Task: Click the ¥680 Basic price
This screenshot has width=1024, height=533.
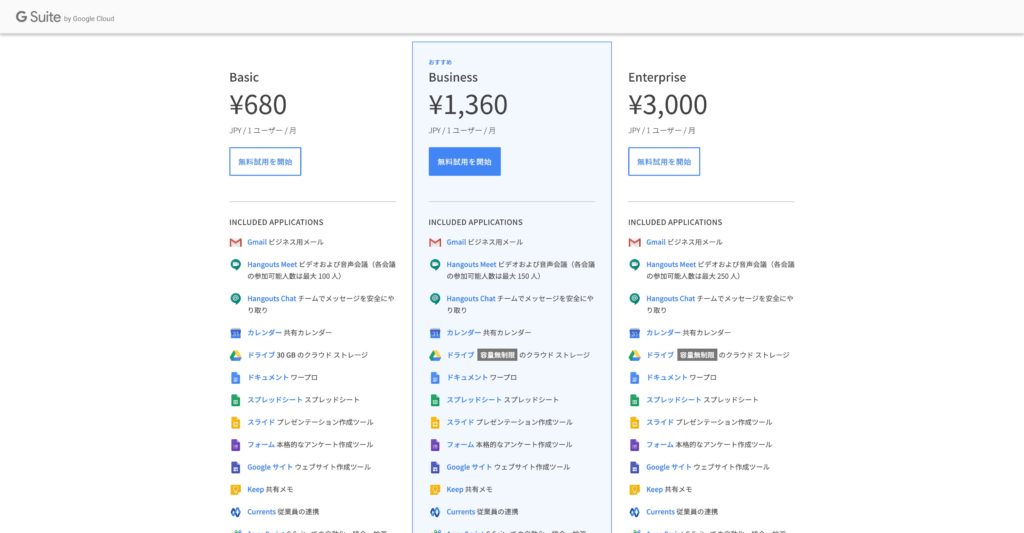Action: [258, 105]
